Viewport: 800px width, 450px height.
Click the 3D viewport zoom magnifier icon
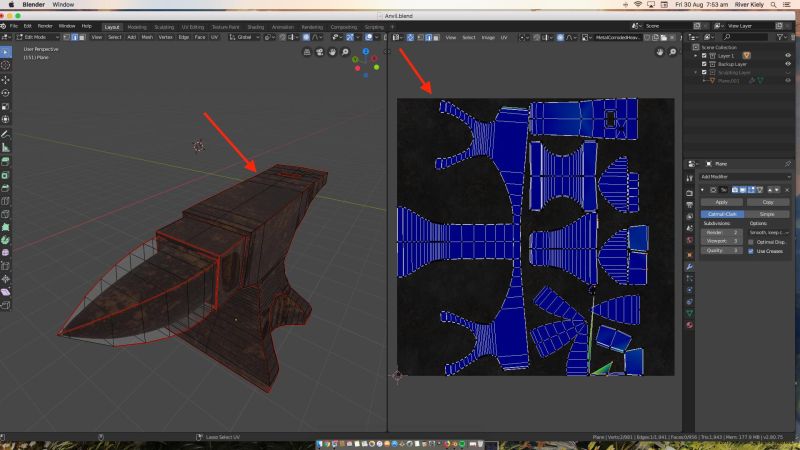coord(345,52)
